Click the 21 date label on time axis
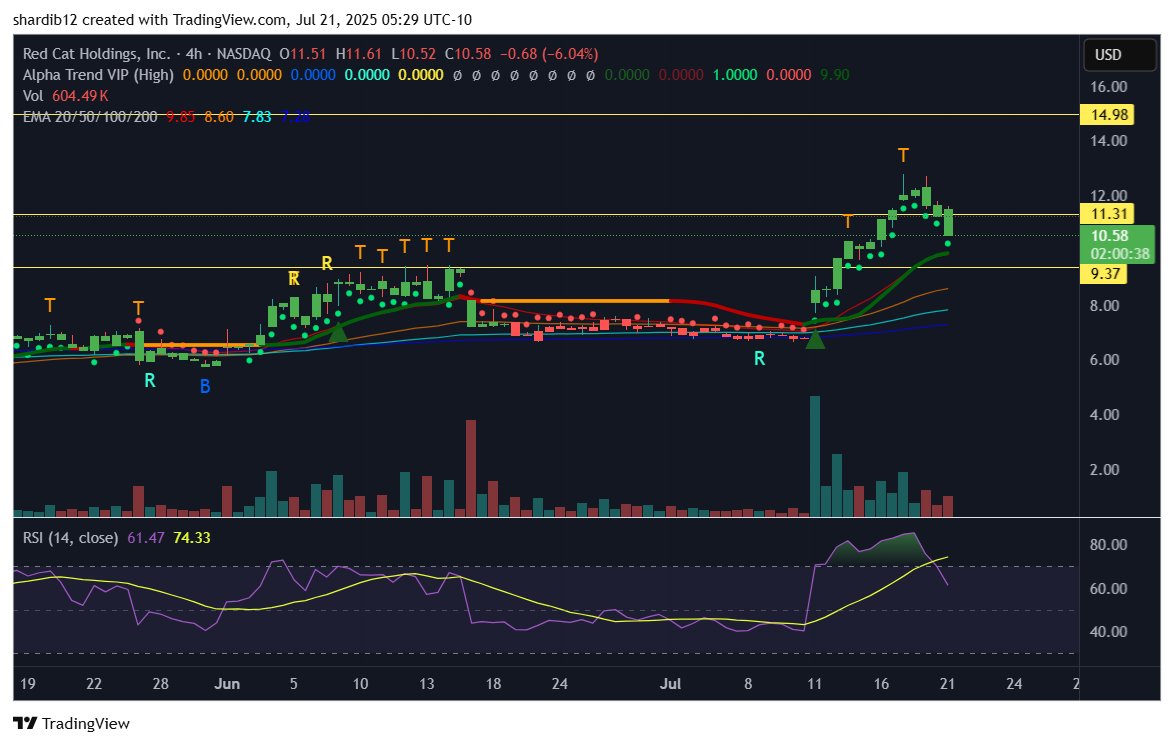Image resolution: width=1174 pixels, height=745 pixels. pyautogui.click(x=947, y=684)
